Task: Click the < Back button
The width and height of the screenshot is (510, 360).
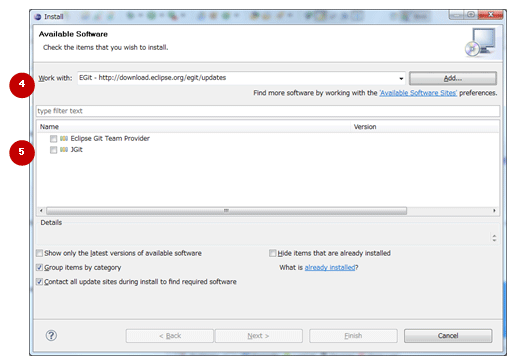Action: click(x=170, y=336)
